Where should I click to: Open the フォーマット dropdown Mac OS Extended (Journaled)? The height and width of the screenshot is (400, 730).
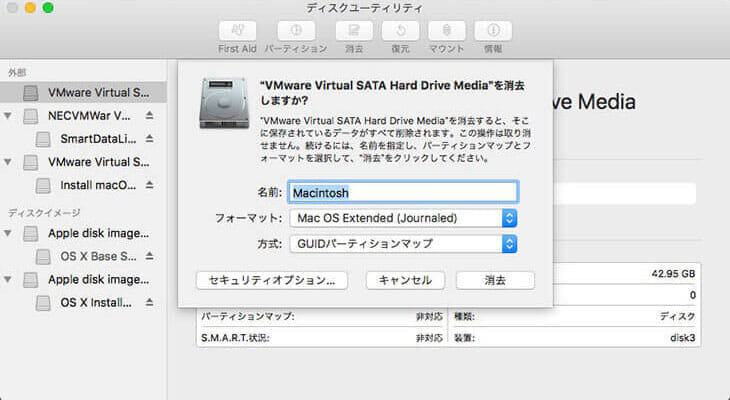coord(403,218)
